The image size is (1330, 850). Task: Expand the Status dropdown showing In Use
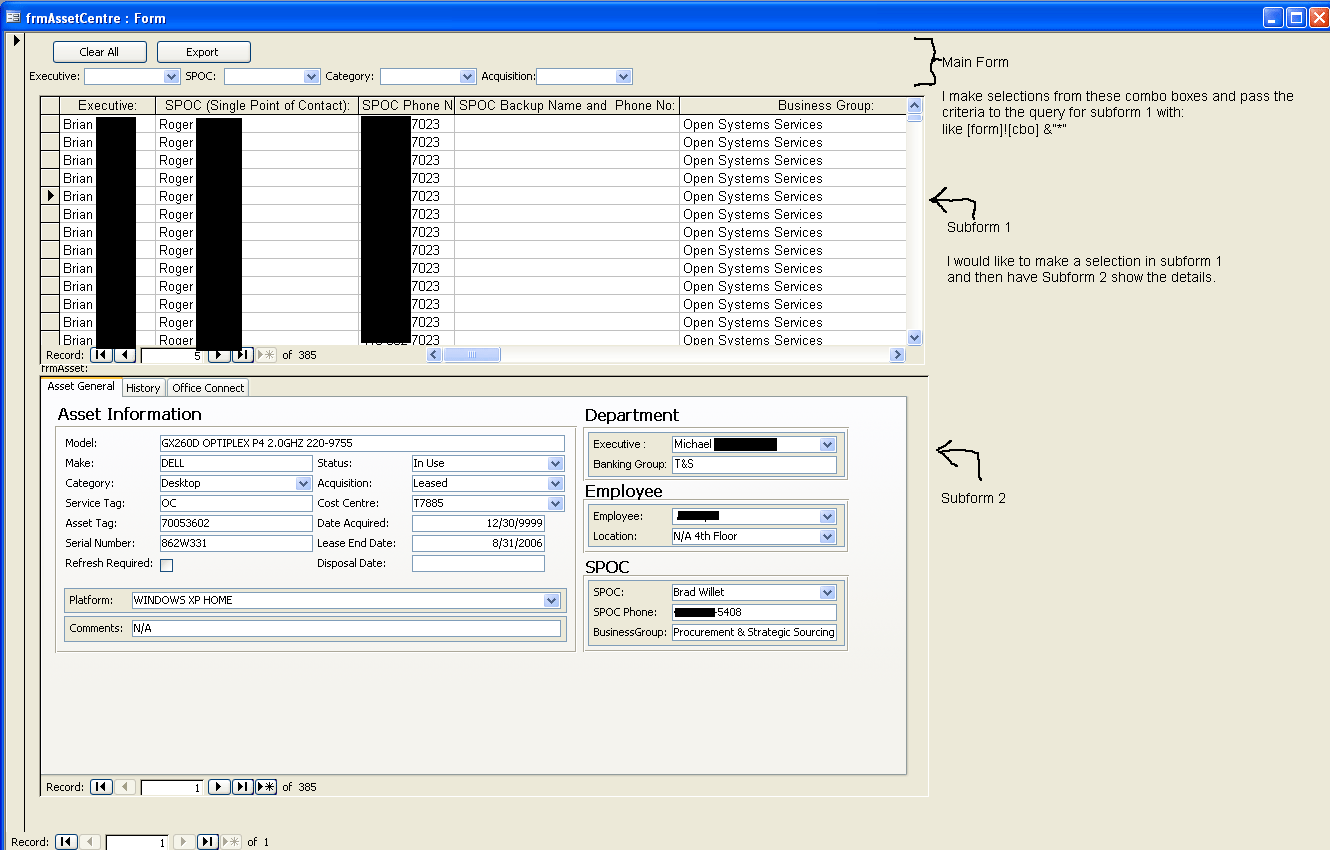tap(556, 464)
